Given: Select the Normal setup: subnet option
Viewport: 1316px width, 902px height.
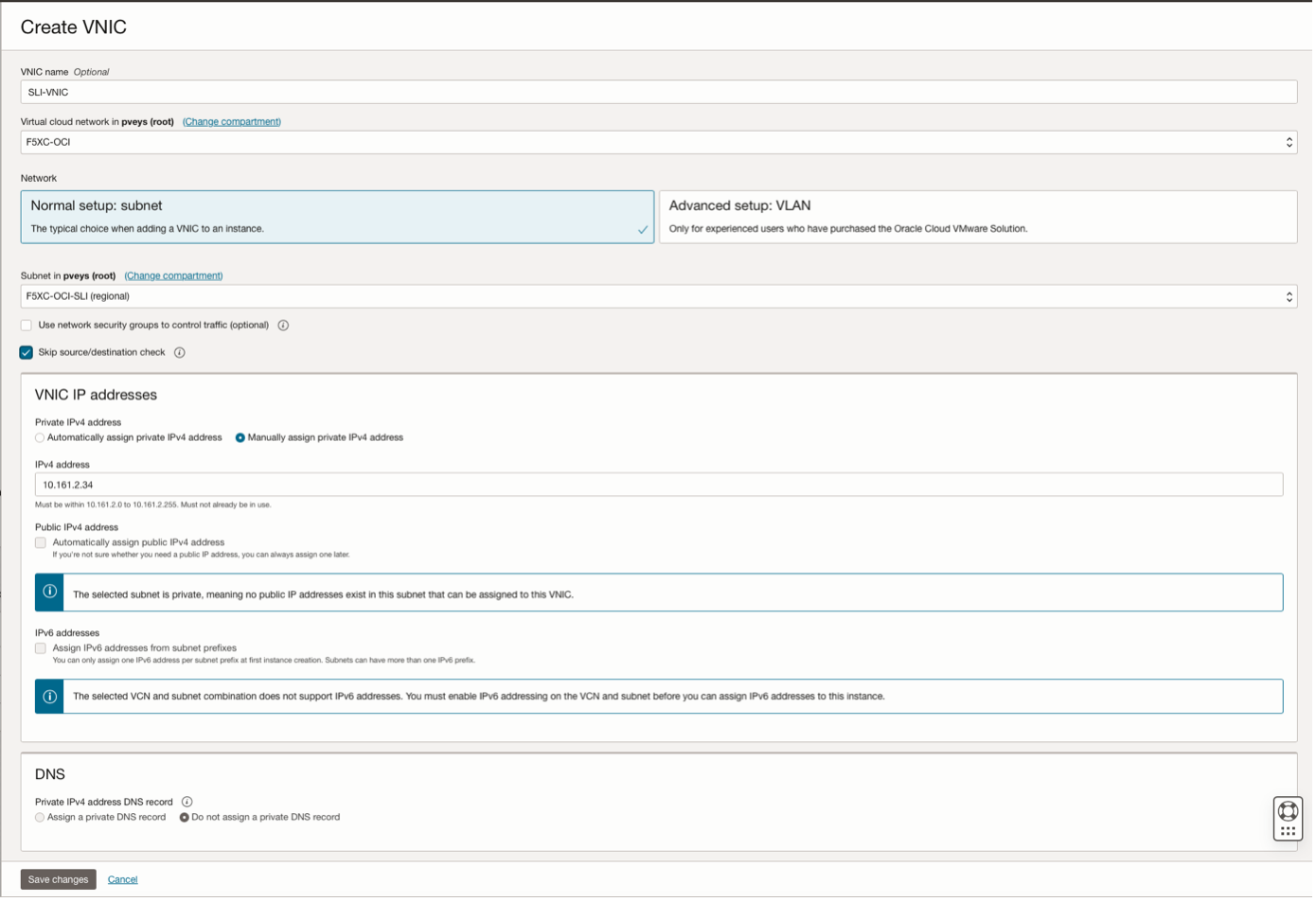Looking at the screenshot, I should tap(337, 217).
